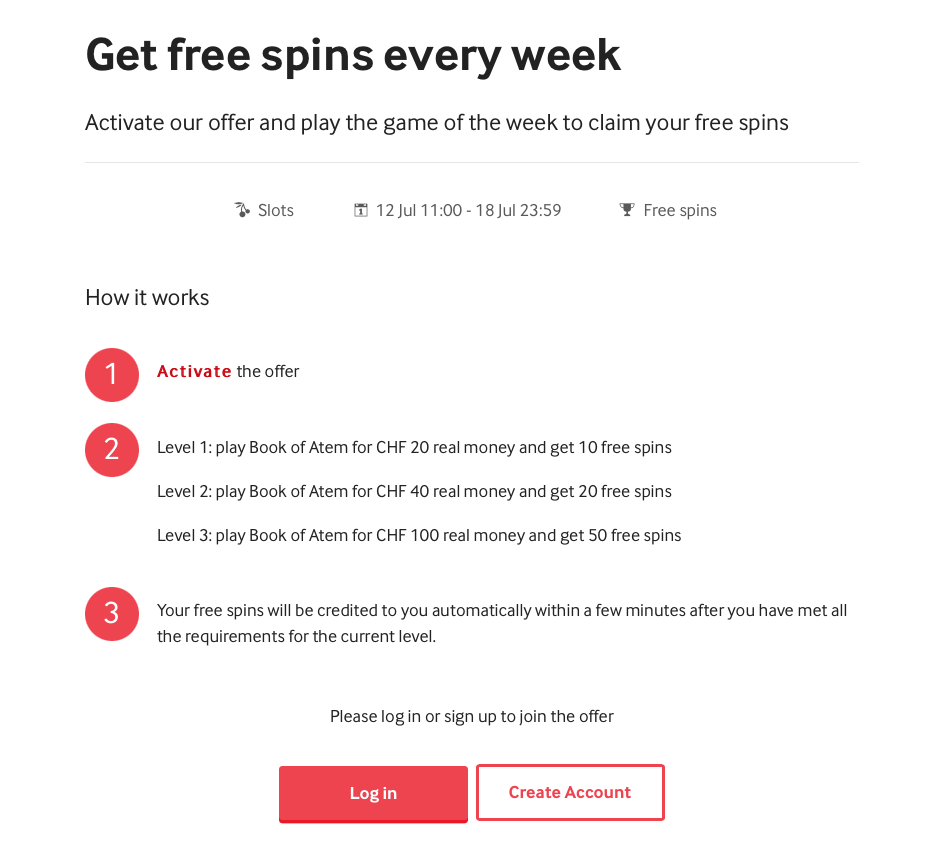Click the red step 3 circle
Screen dimensions: 940x864
click(x=112, y=613)
